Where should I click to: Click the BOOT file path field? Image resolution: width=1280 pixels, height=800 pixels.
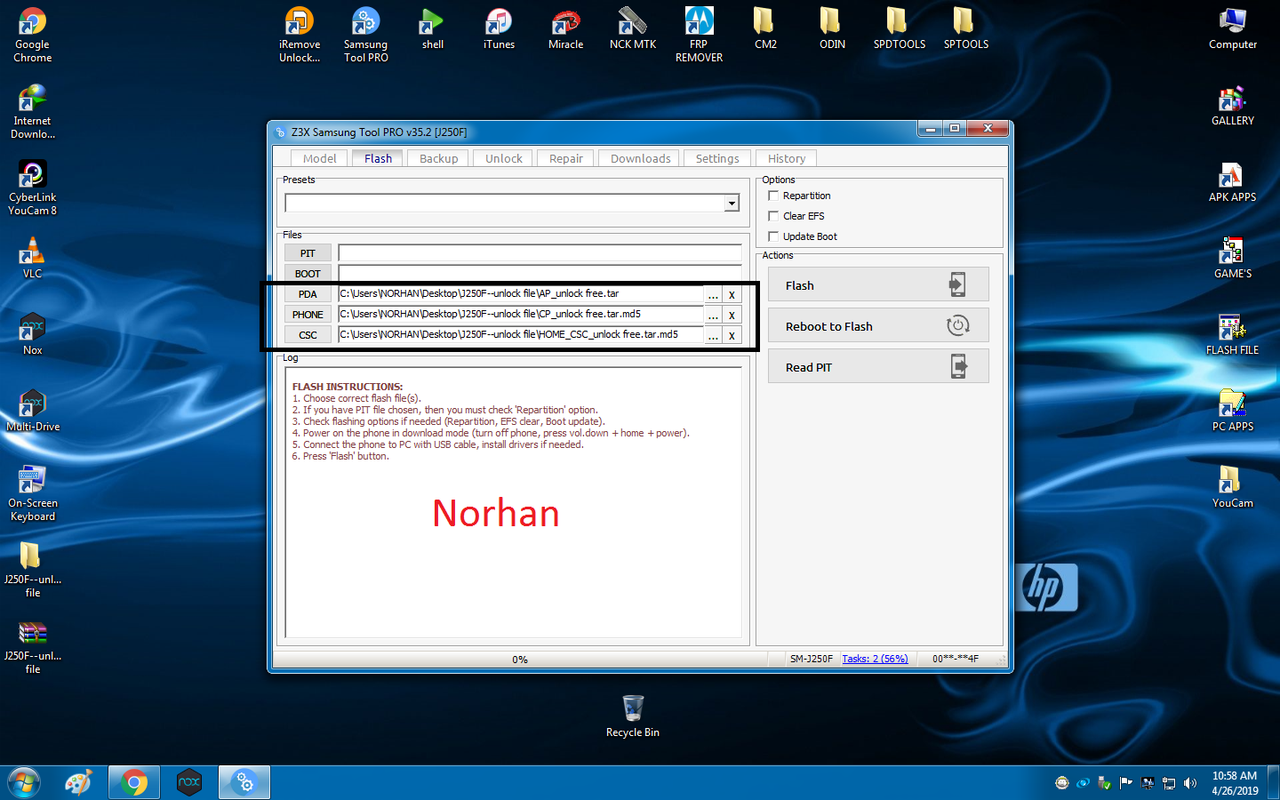click(x=540, y=273)
